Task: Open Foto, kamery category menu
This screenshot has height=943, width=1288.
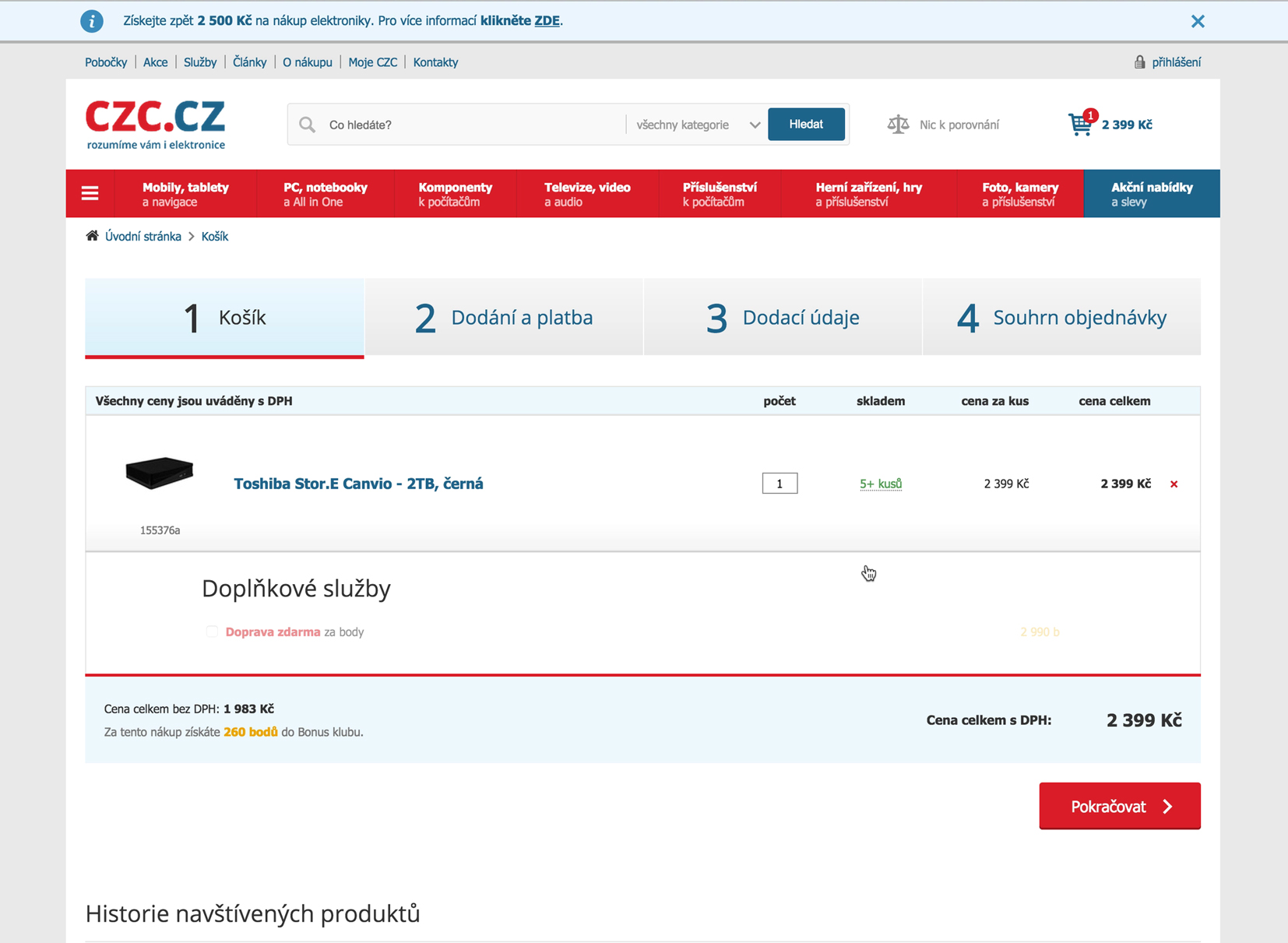Action: (1020, 194)
